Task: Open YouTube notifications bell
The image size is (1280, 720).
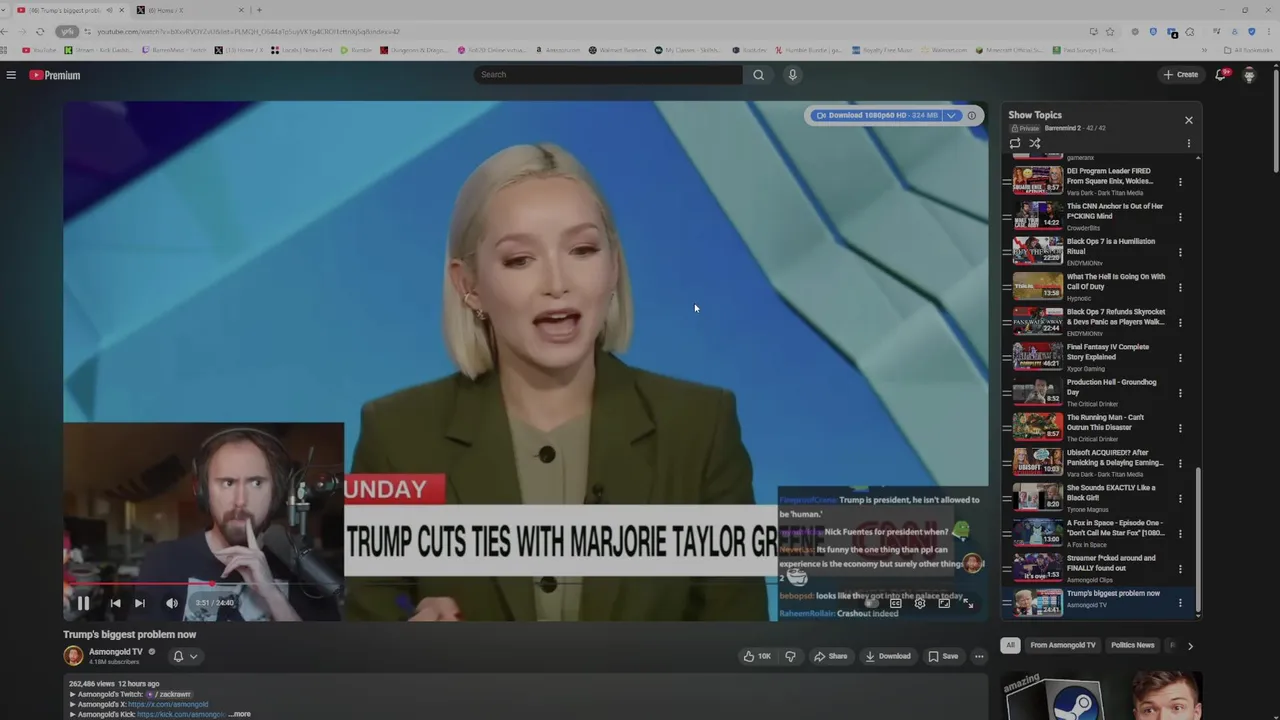Action: pos(1221,75)
